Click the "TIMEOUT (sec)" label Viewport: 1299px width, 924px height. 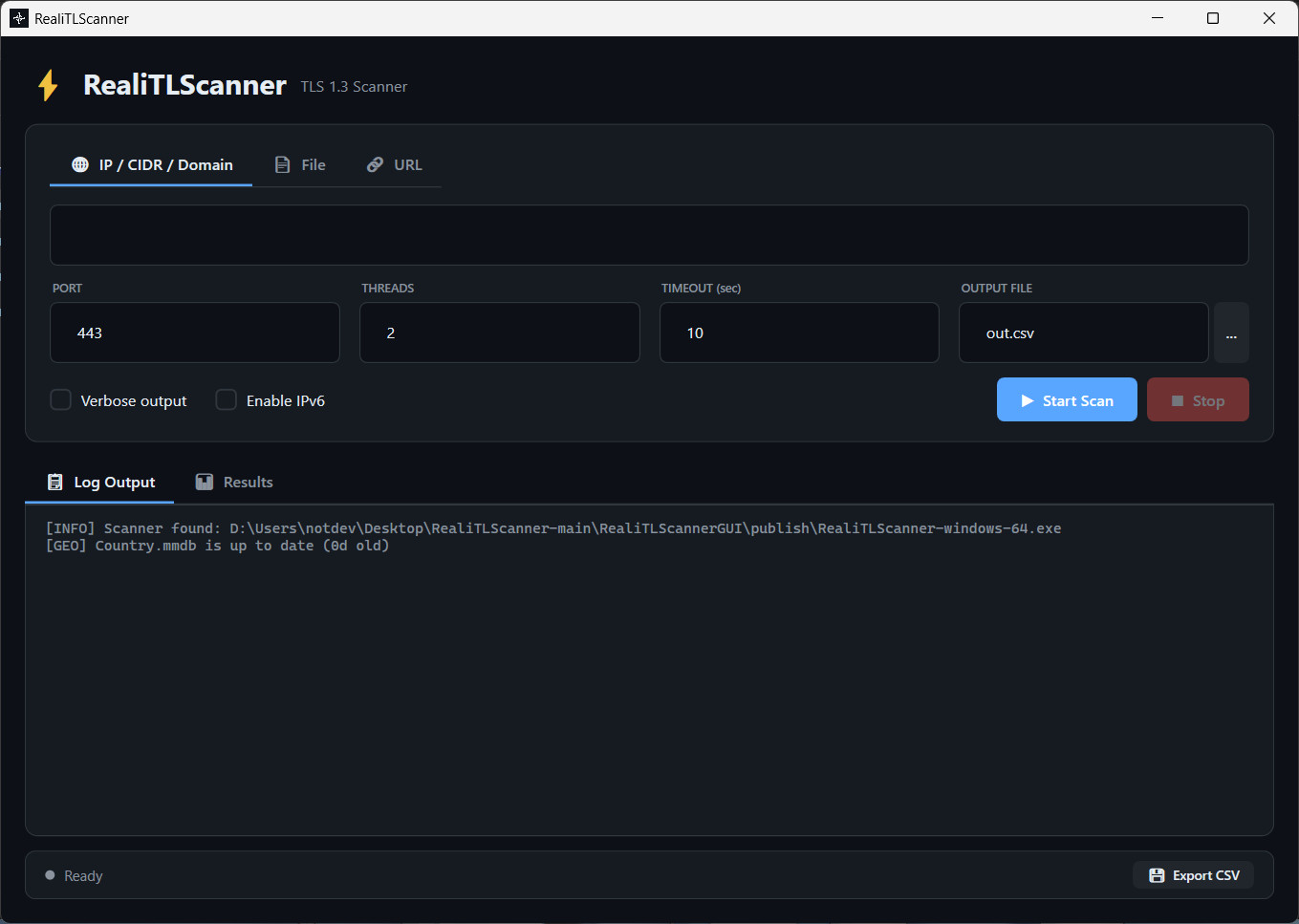coord(701,288)
